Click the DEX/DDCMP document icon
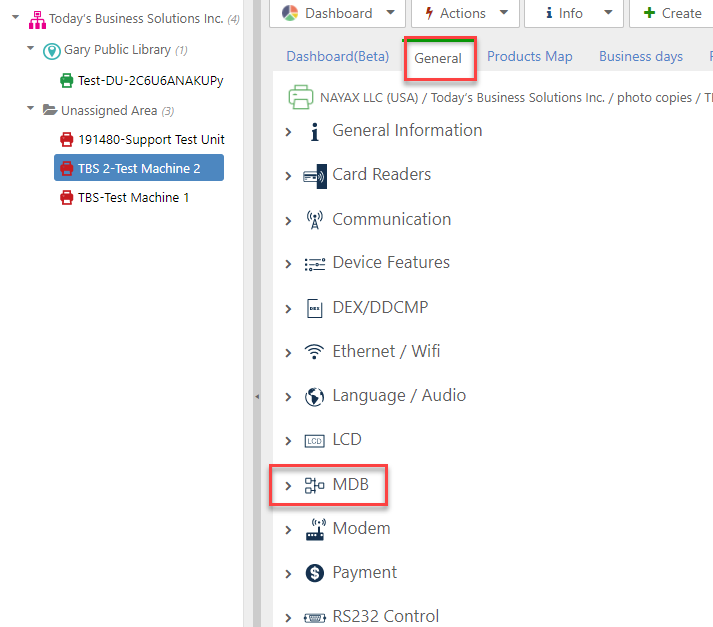Image resolution: width=713 pixels, height=627 pixels. tap(315, 308)
